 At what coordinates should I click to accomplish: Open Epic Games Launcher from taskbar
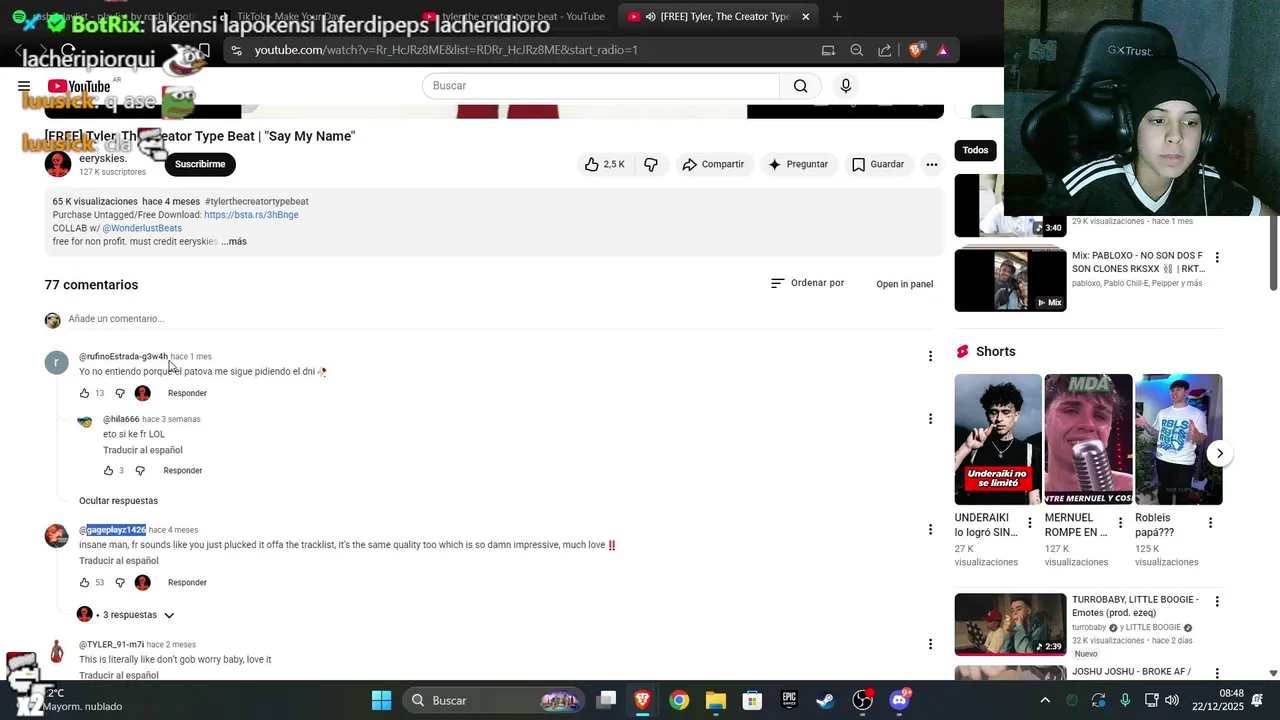[x=789, y=700]
